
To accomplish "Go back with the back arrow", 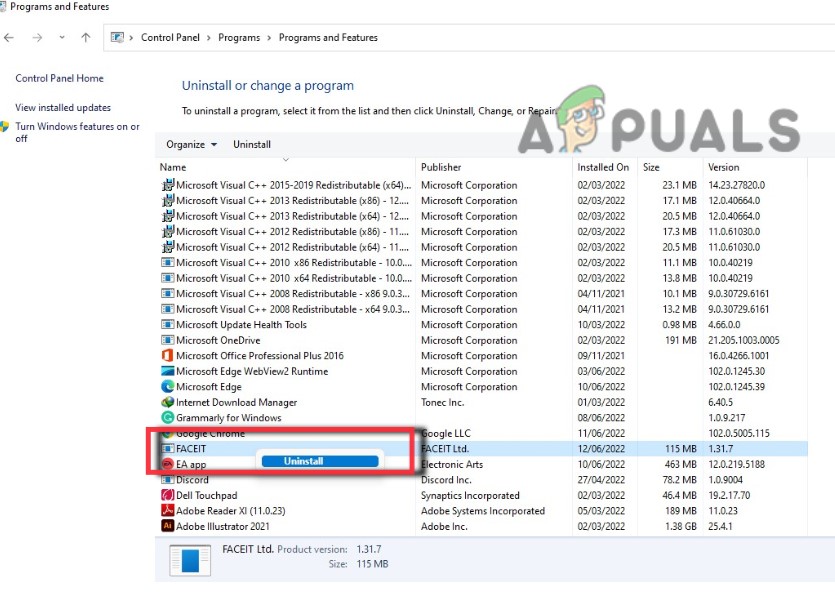I will click(x=9, y=38).
